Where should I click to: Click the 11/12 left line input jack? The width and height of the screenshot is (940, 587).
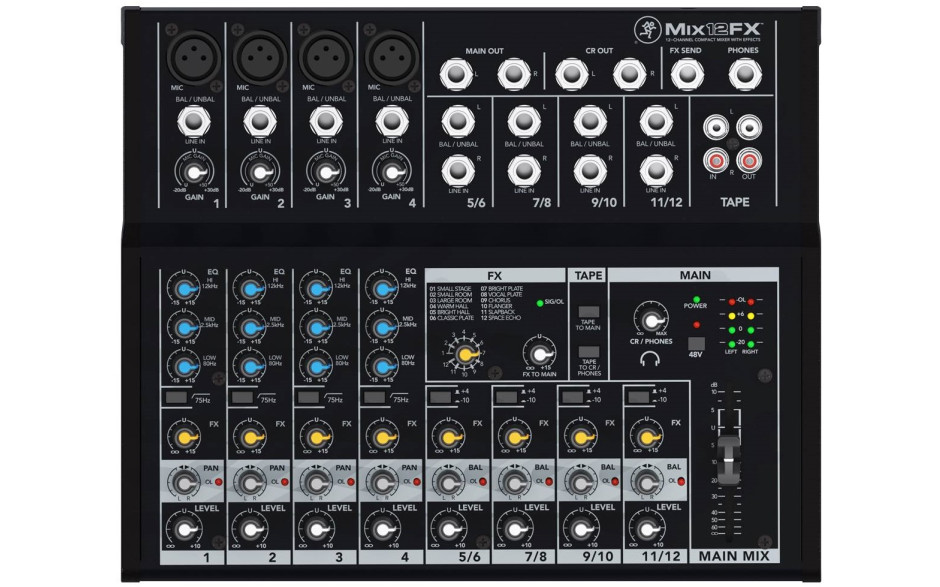pyautogui.click(x=656, y=122)
